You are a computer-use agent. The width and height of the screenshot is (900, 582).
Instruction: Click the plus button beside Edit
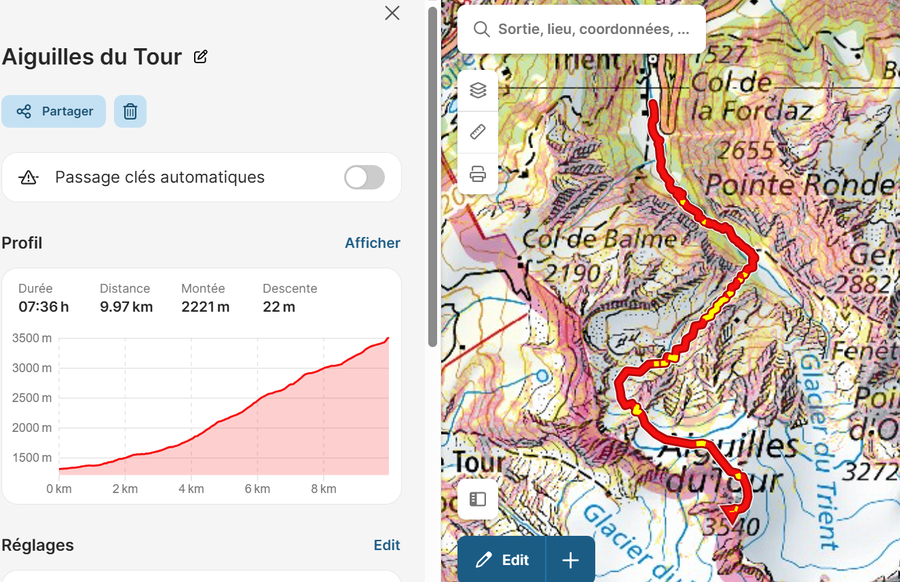point(570,560)
